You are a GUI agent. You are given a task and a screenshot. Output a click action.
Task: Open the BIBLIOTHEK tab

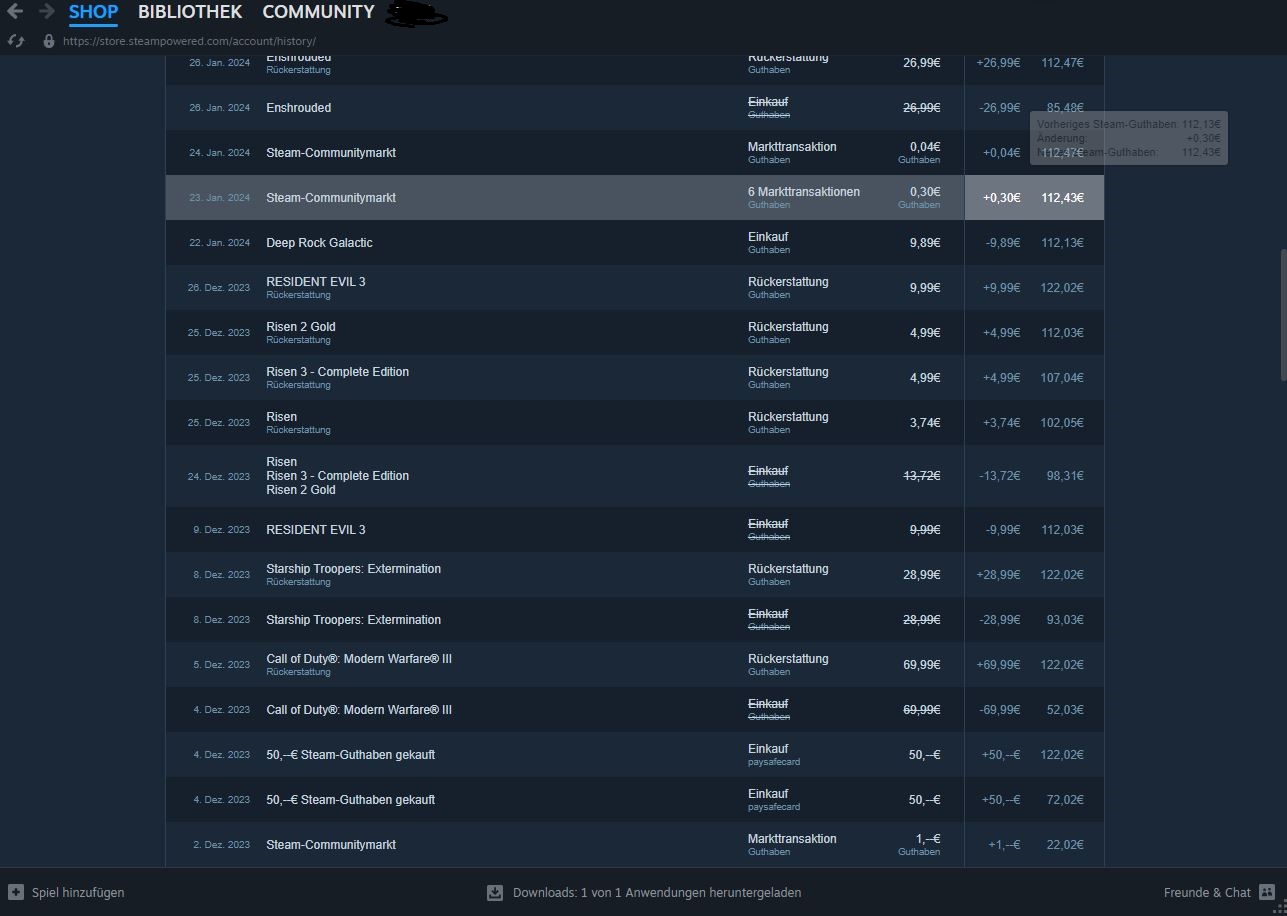190,13
